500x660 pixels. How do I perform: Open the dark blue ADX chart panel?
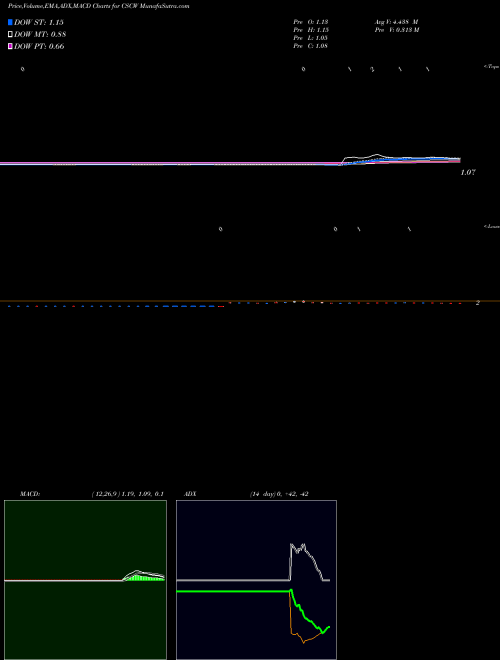coord(256,580)
